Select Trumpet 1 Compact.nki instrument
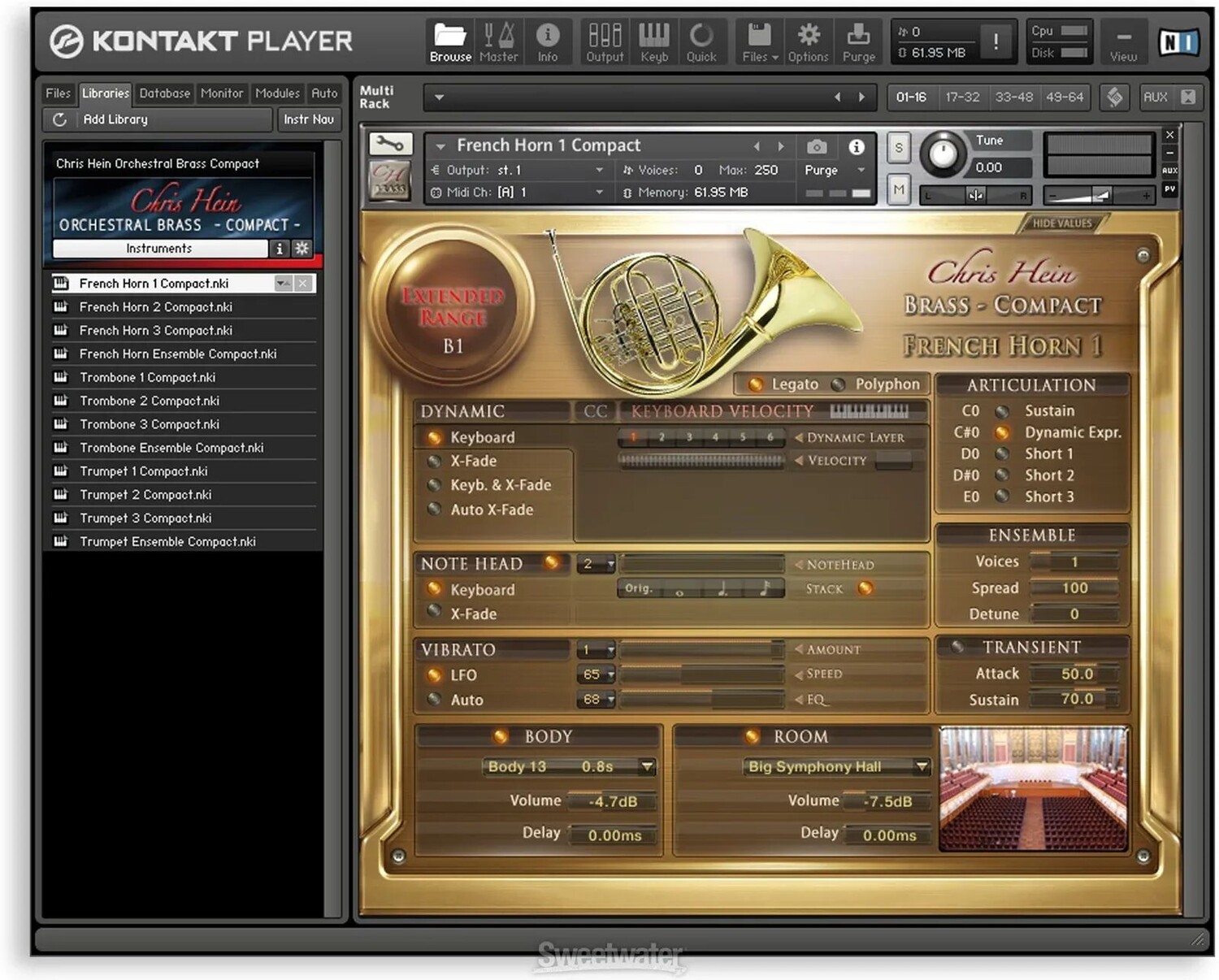This screenshot has height=980, width=1219. (144, 471)
